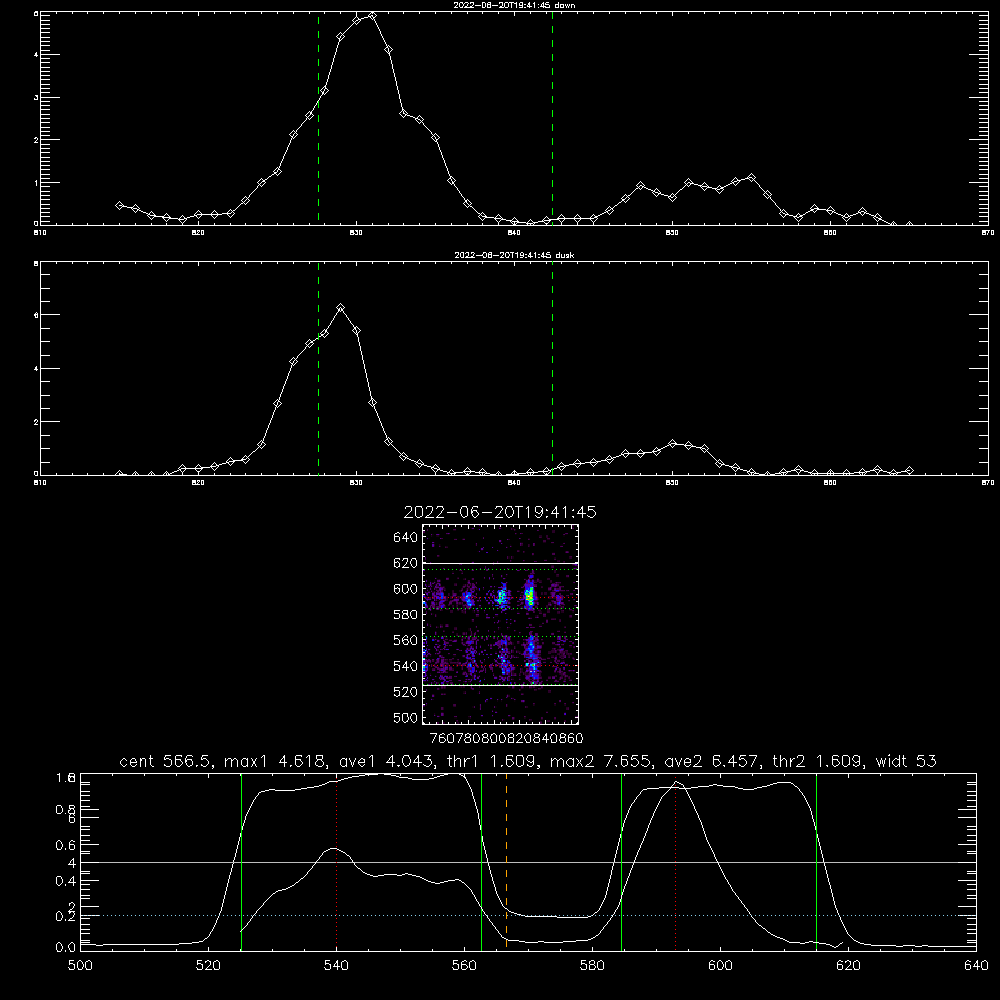This screenshot has height=1000, width=1000.
Task: Click the 0.0 label on the bottom plot y-axis
Action: point(65,948)
